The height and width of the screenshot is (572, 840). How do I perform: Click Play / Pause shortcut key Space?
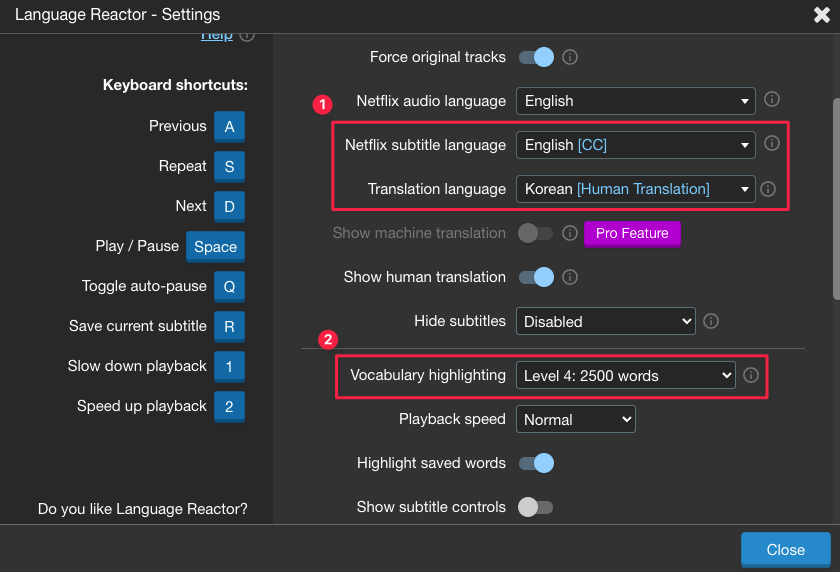(x=215, y=246)
